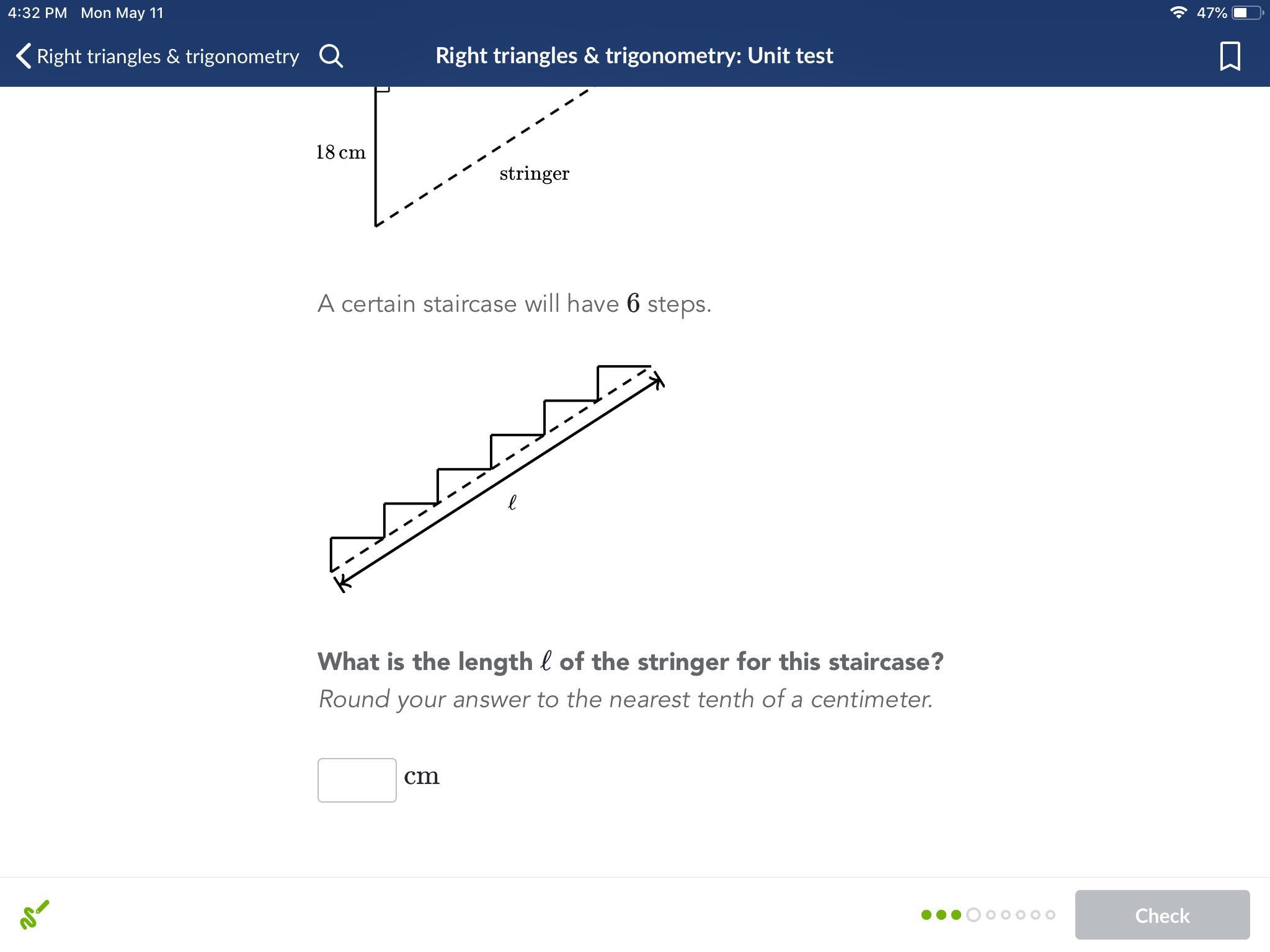Focus the answer input box in cm
Screen dimensions: 1270x952
click(357, 780)
